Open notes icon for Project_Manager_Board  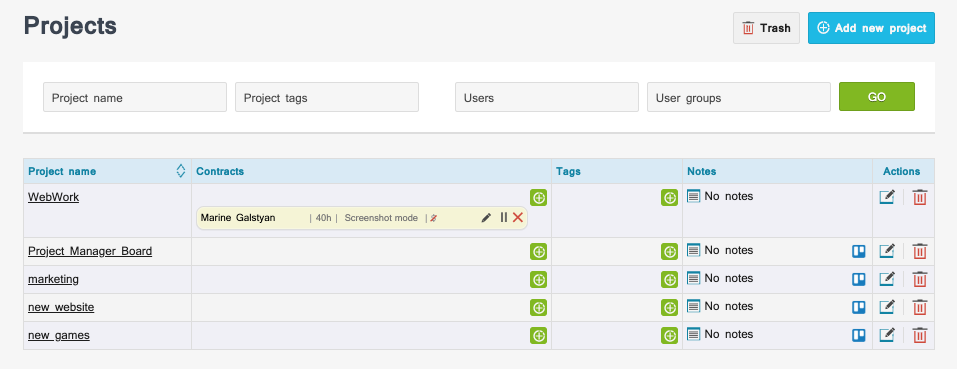(693, 249)
